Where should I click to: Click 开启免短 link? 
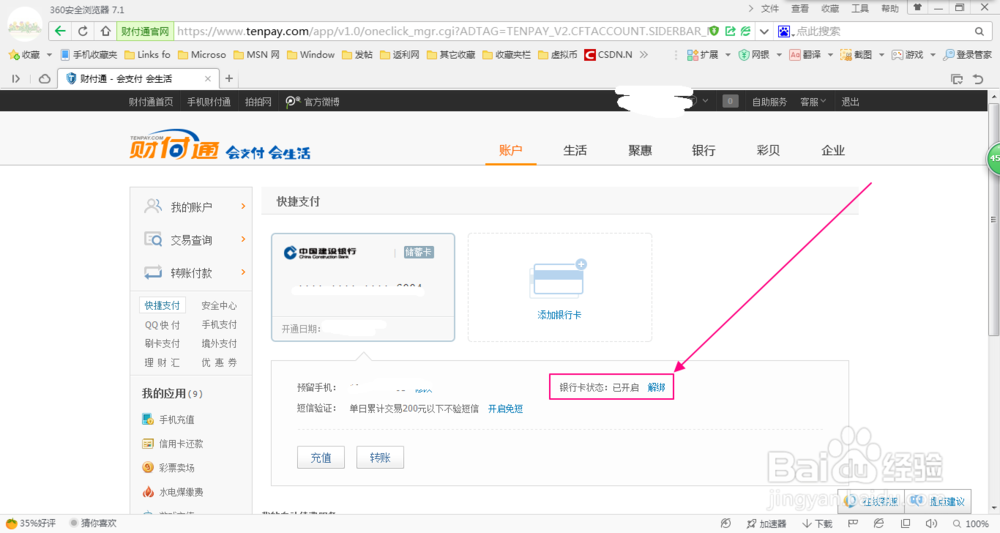click(505, 409)
